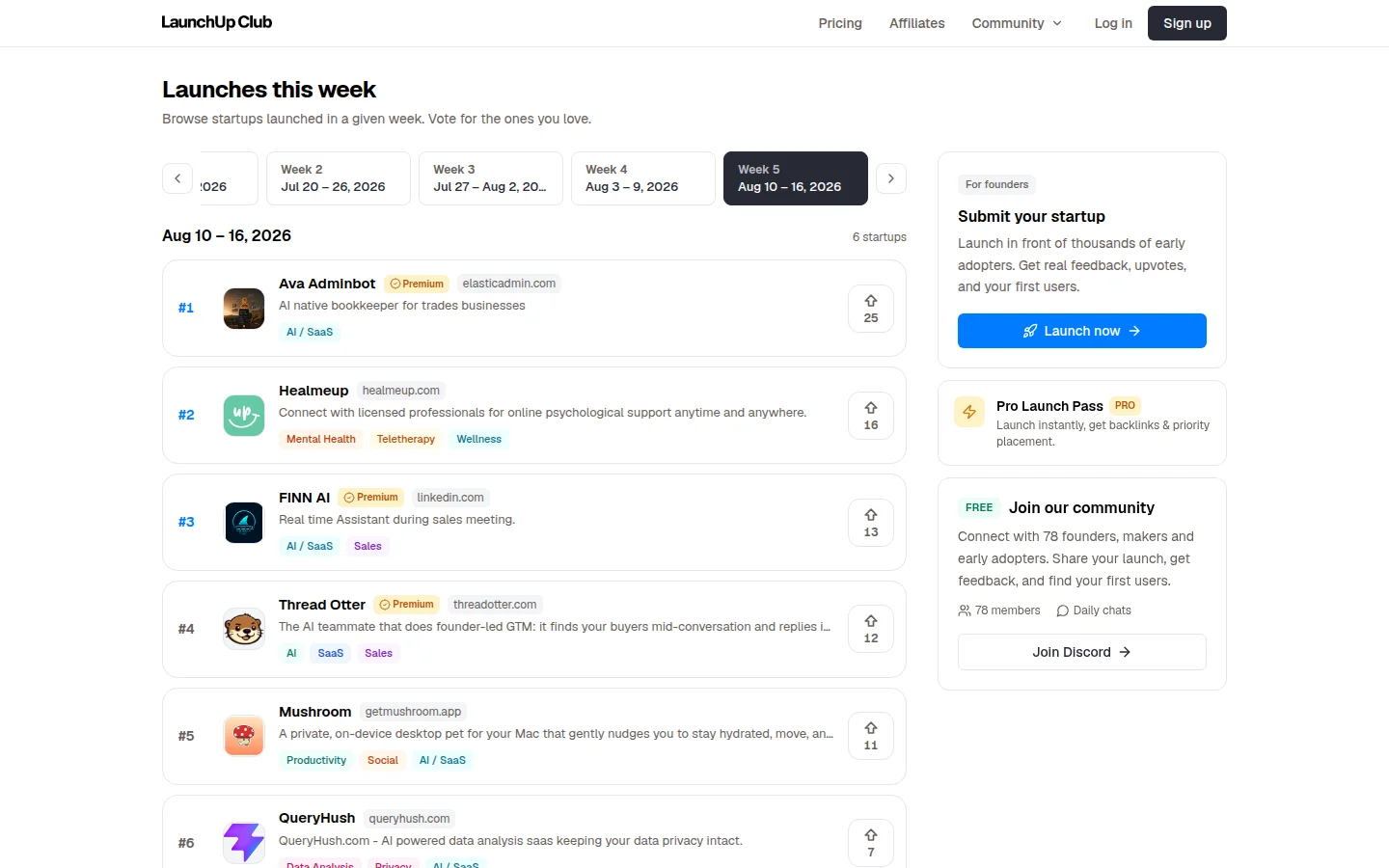Click the Log in link

point(1113,23)
